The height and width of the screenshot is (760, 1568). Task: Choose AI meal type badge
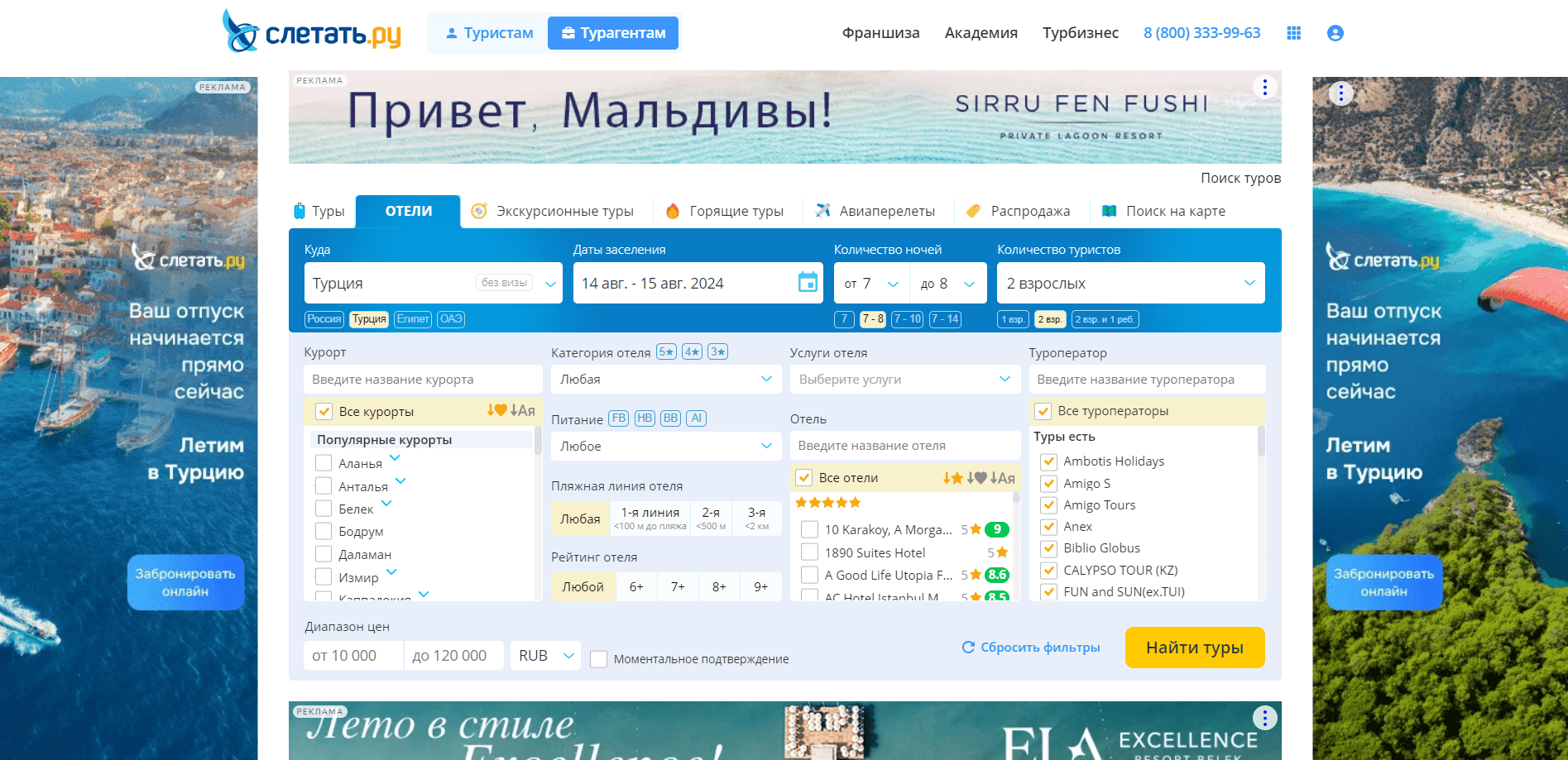pyautogui.click(x=697, y=418)
